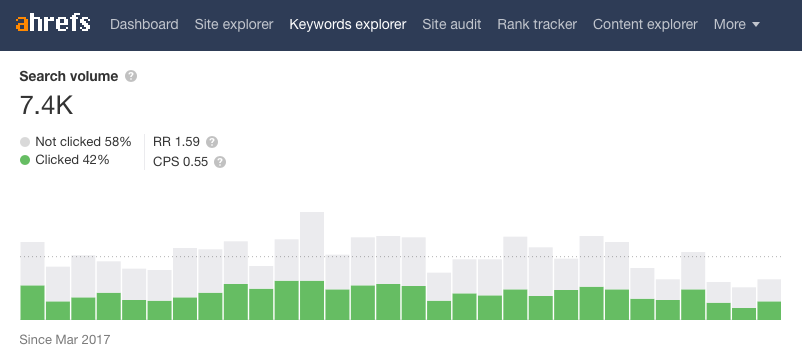The image size is (802, 361).
Task: Click the Not clicked 58% label
Action: tap(83, 142)
